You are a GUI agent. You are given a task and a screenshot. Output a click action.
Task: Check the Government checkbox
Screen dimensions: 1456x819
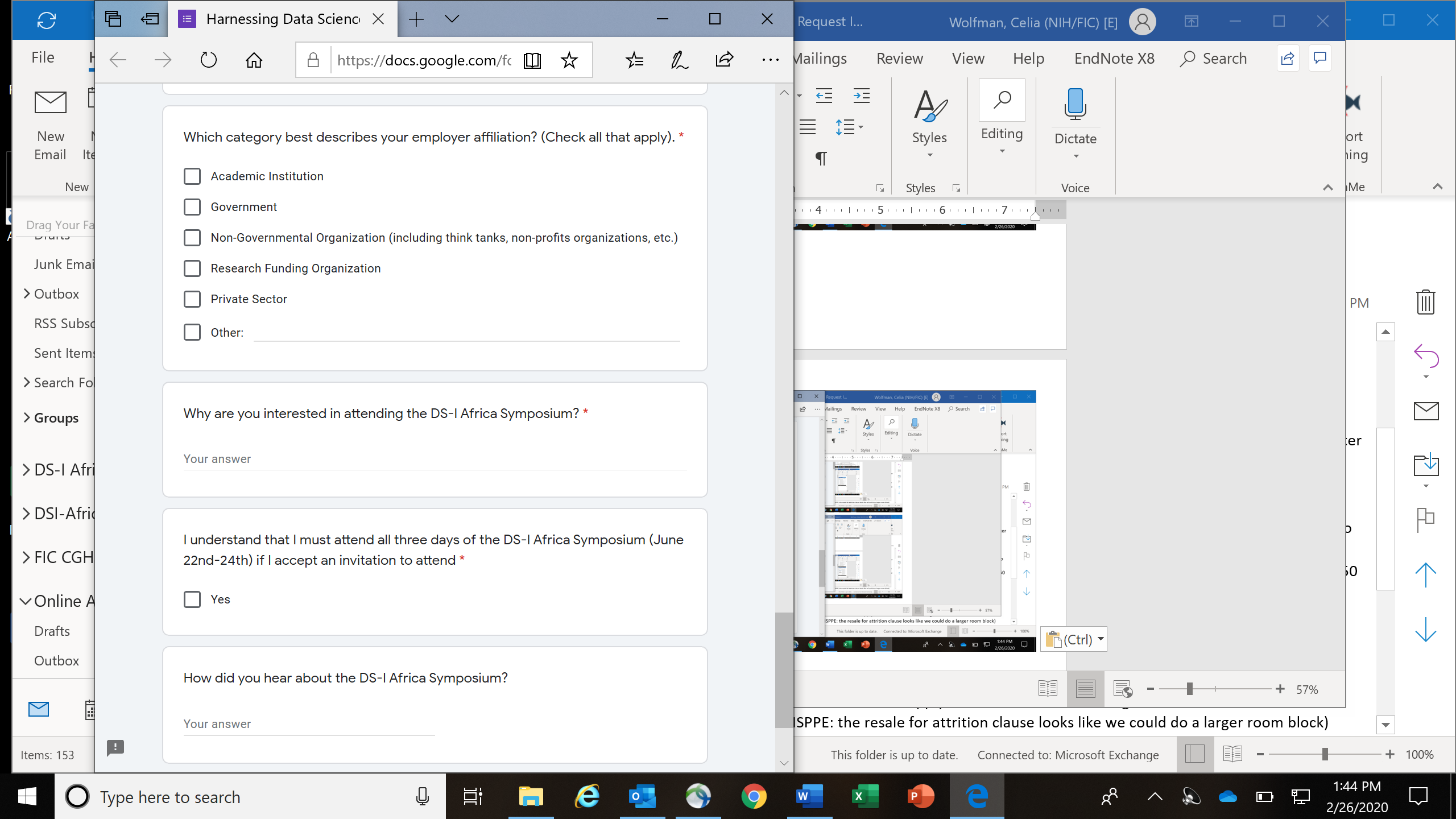point(192,207)
